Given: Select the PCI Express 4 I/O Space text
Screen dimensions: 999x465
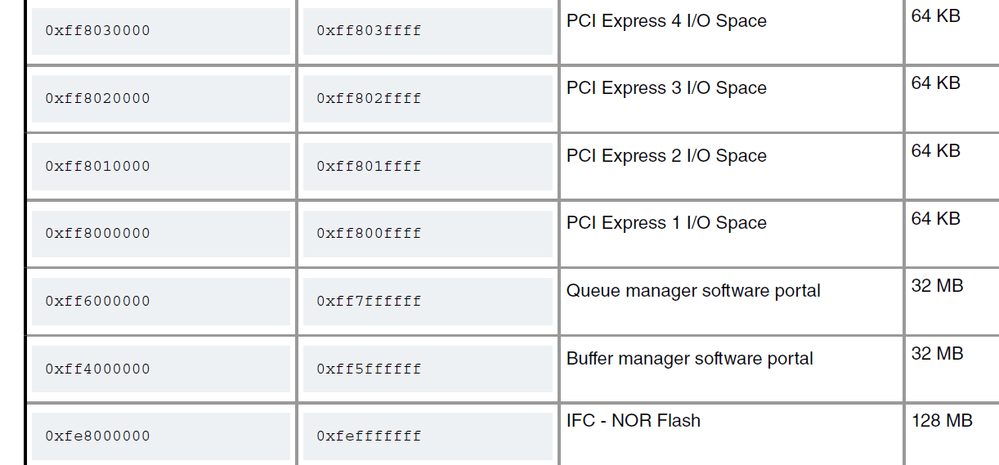Looking at the screenshot, I should pos(666,21).
